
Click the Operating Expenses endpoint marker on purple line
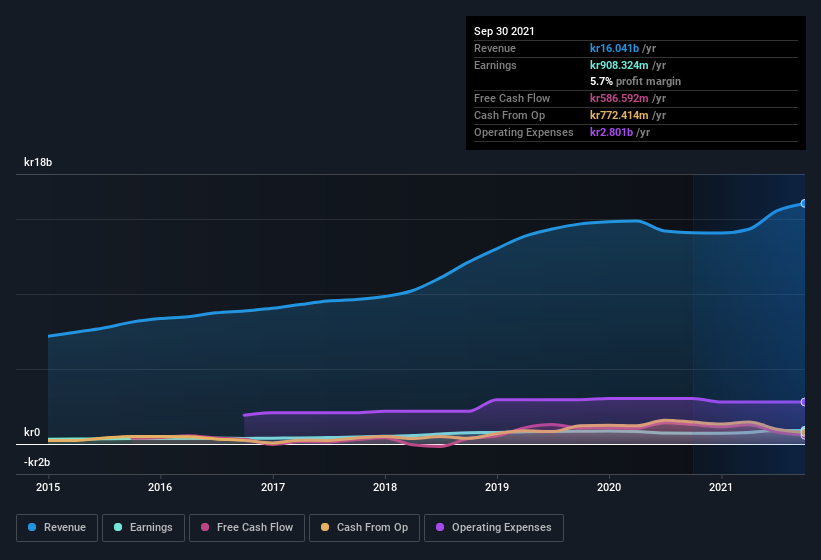tap(803, 402)
